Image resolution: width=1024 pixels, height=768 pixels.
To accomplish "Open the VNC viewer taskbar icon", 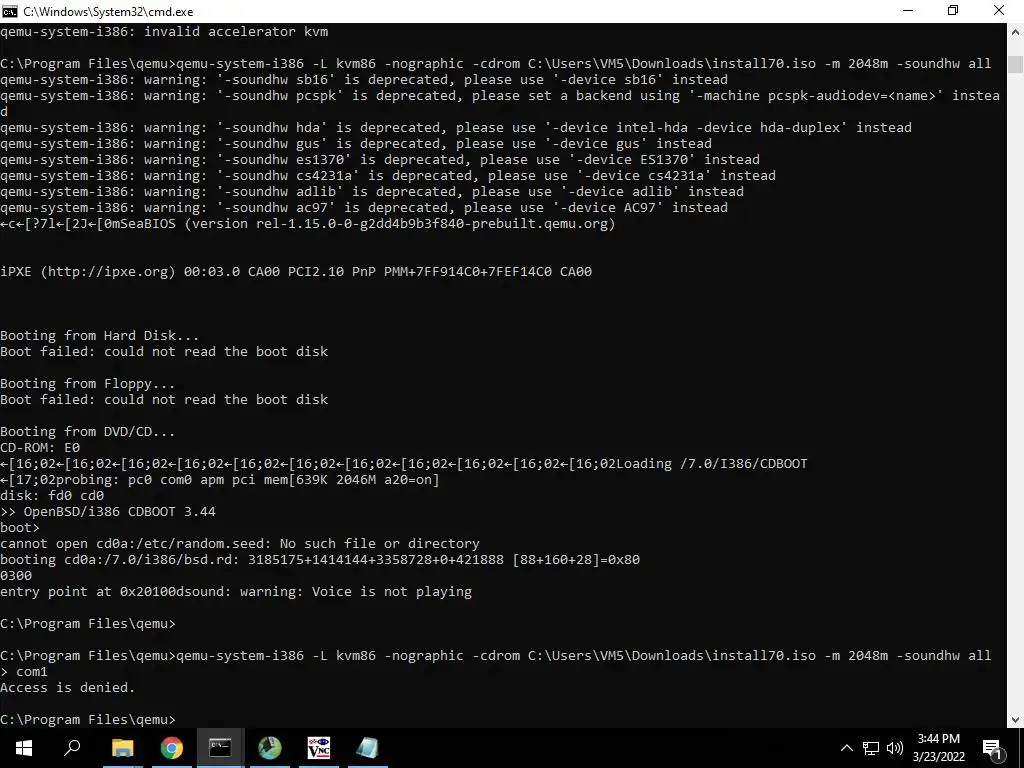I will [x=319, y=748].
